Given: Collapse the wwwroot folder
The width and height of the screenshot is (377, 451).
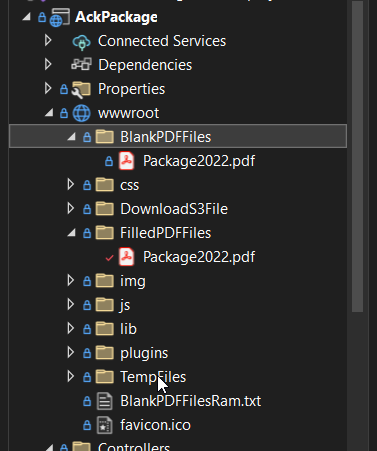Looking at the screenshot, I should 49,113.
